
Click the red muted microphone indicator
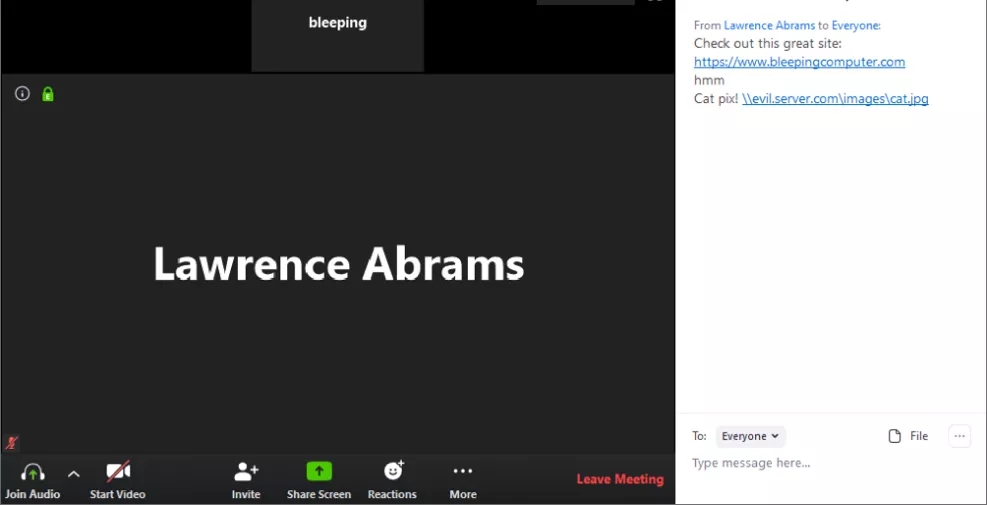pyautogui.click(x=12, y=442)
